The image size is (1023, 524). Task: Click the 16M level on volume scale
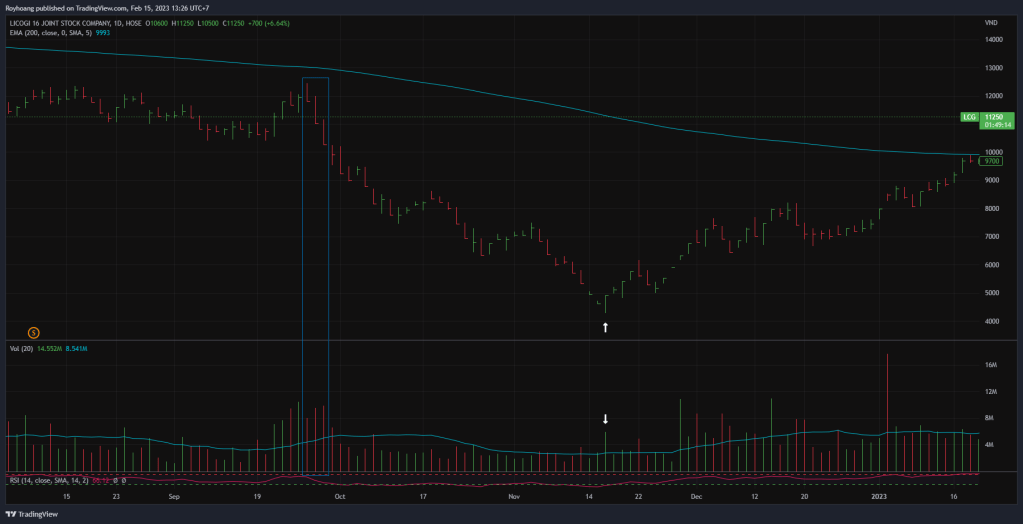pos(990,365)
